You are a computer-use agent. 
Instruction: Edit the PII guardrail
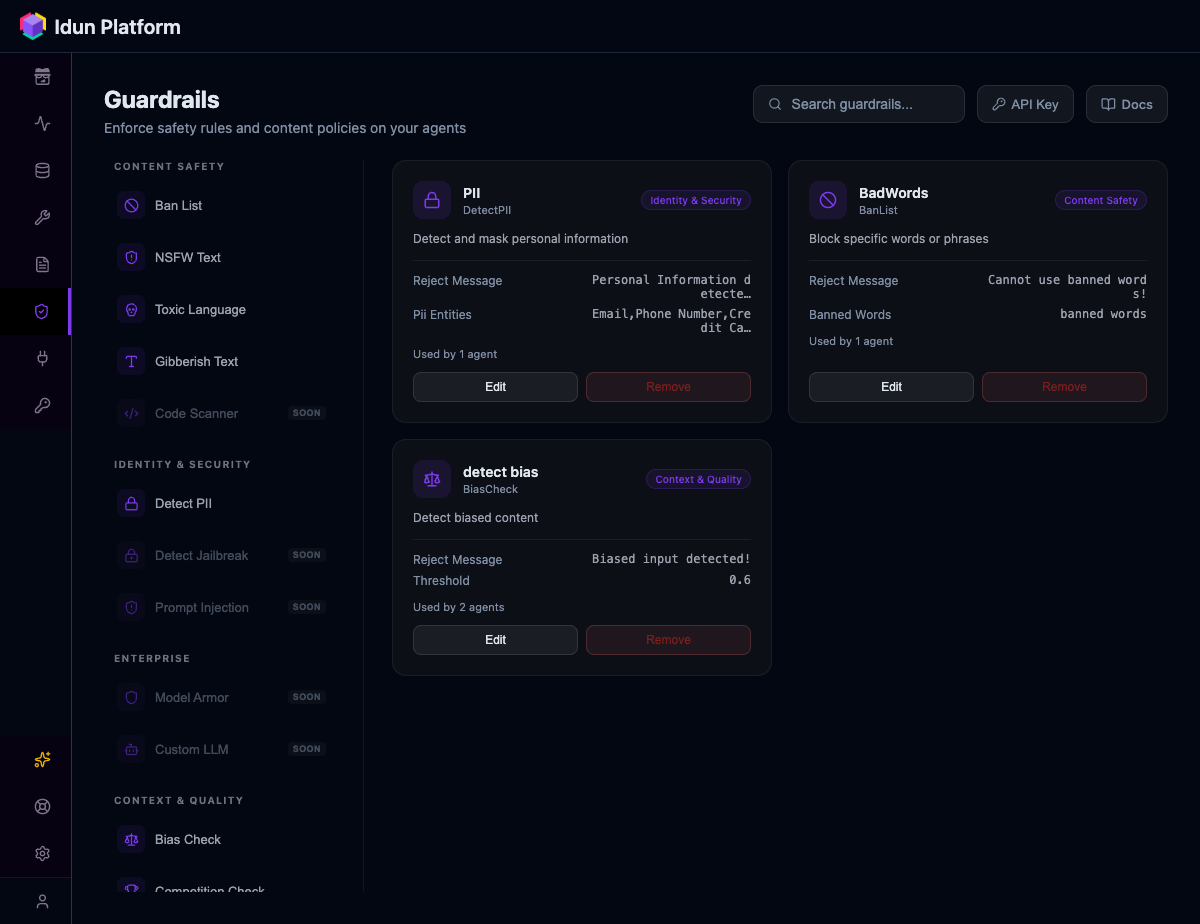495,387
